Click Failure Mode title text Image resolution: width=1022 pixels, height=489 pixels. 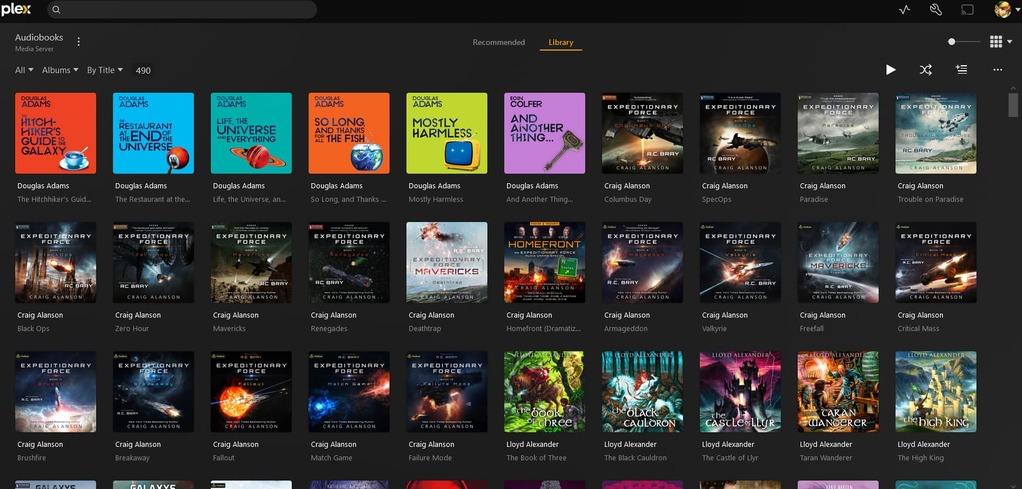point(430,458)
